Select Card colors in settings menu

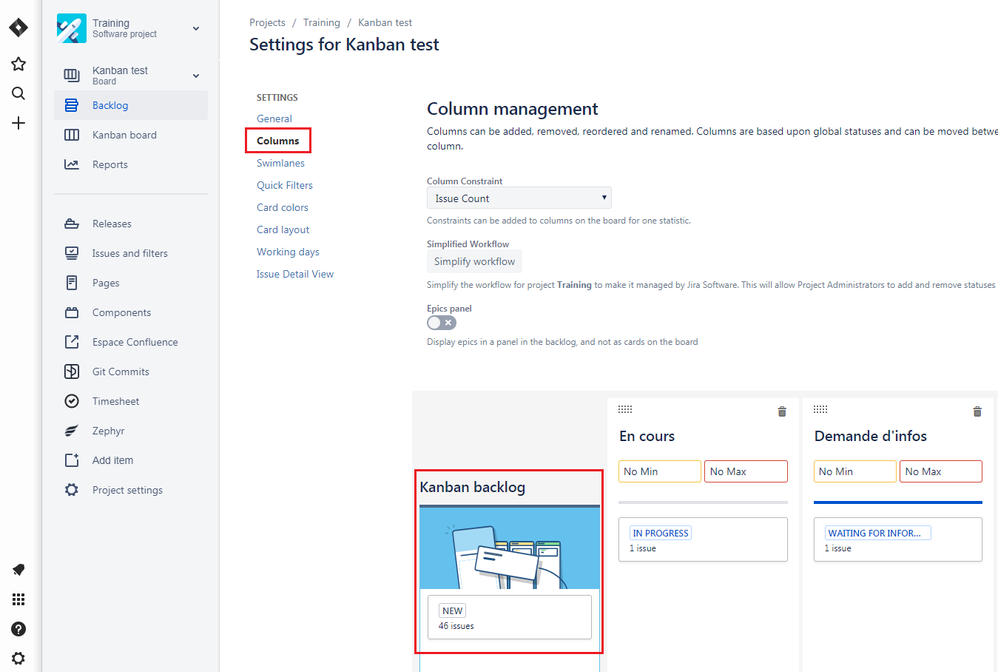click(282, 207)
